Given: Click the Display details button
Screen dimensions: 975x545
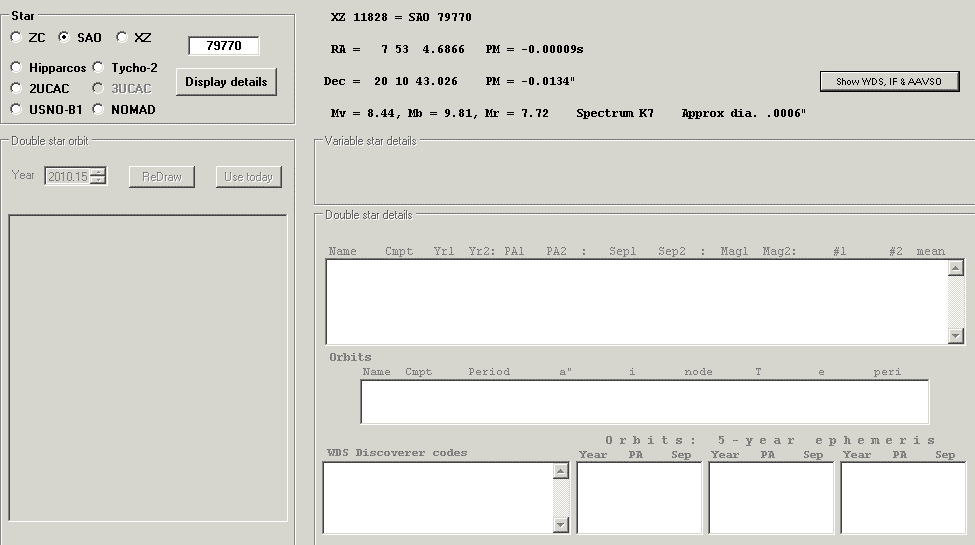Looking at the screenshot, I should 226,82.
